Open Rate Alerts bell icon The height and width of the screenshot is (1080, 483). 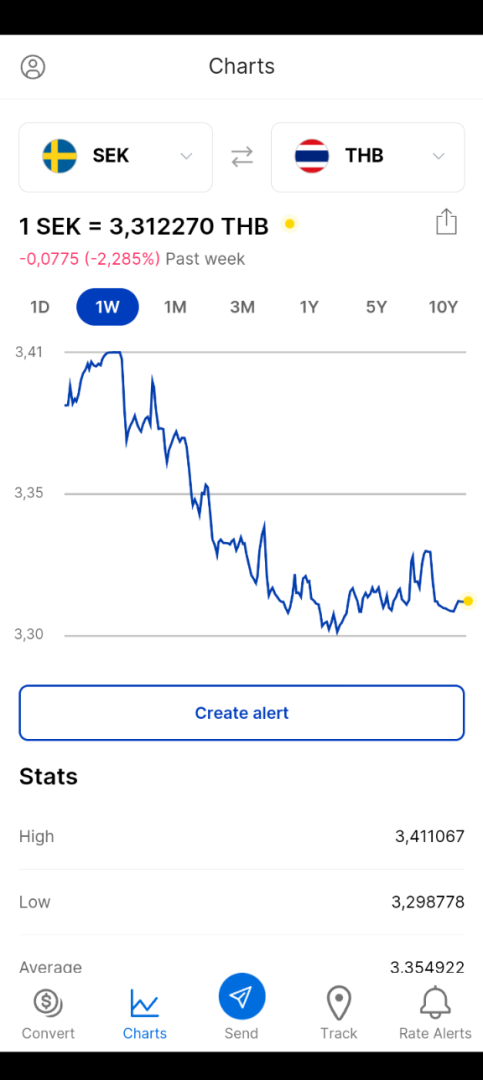click(x=435, y=1003)
